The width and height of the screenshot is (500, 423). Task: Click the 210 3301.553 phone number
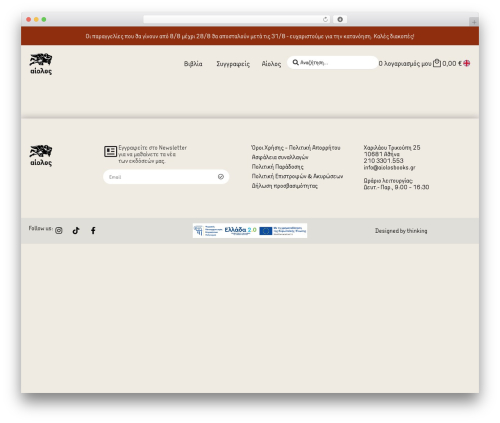[x=383, y=161]
